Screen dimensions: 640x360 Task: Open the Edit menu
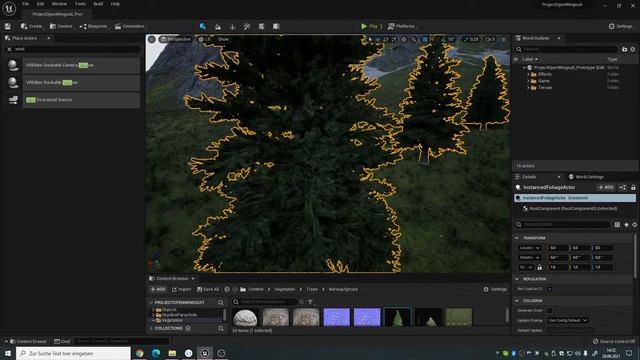pyautogui.click(x=40, y=4)
